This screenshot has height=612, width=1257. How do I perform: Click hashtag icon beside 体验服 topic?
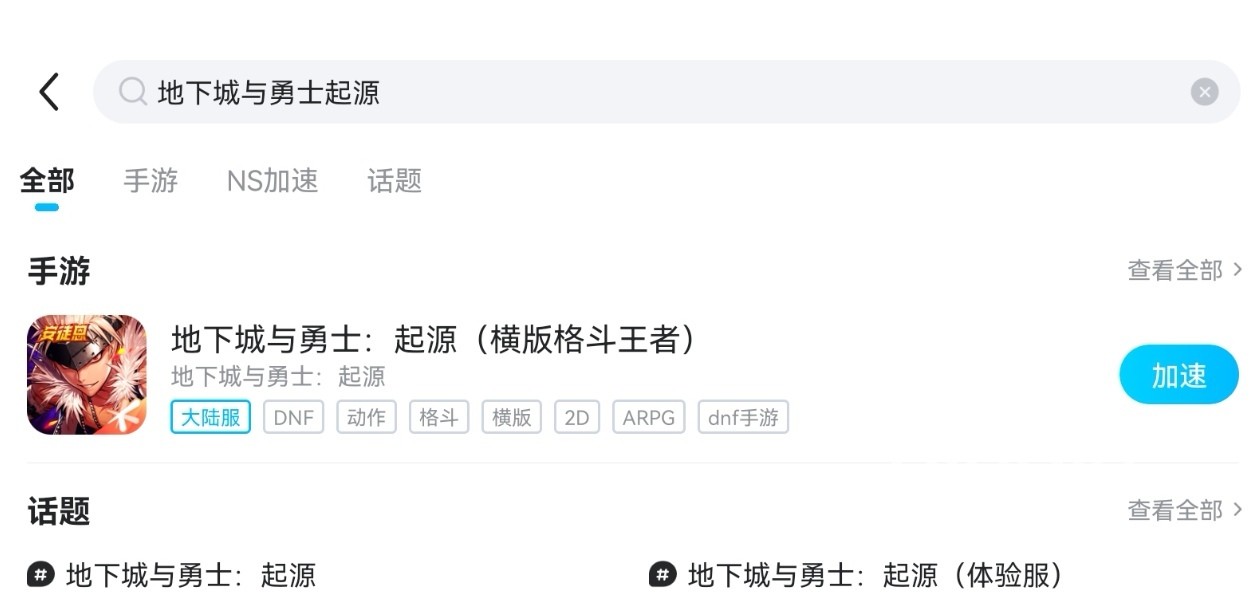pos(663,575)
